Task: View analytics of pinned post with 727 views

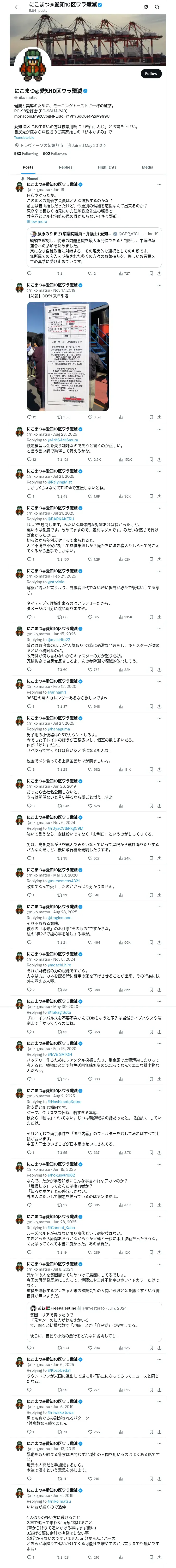Action: 122,273
